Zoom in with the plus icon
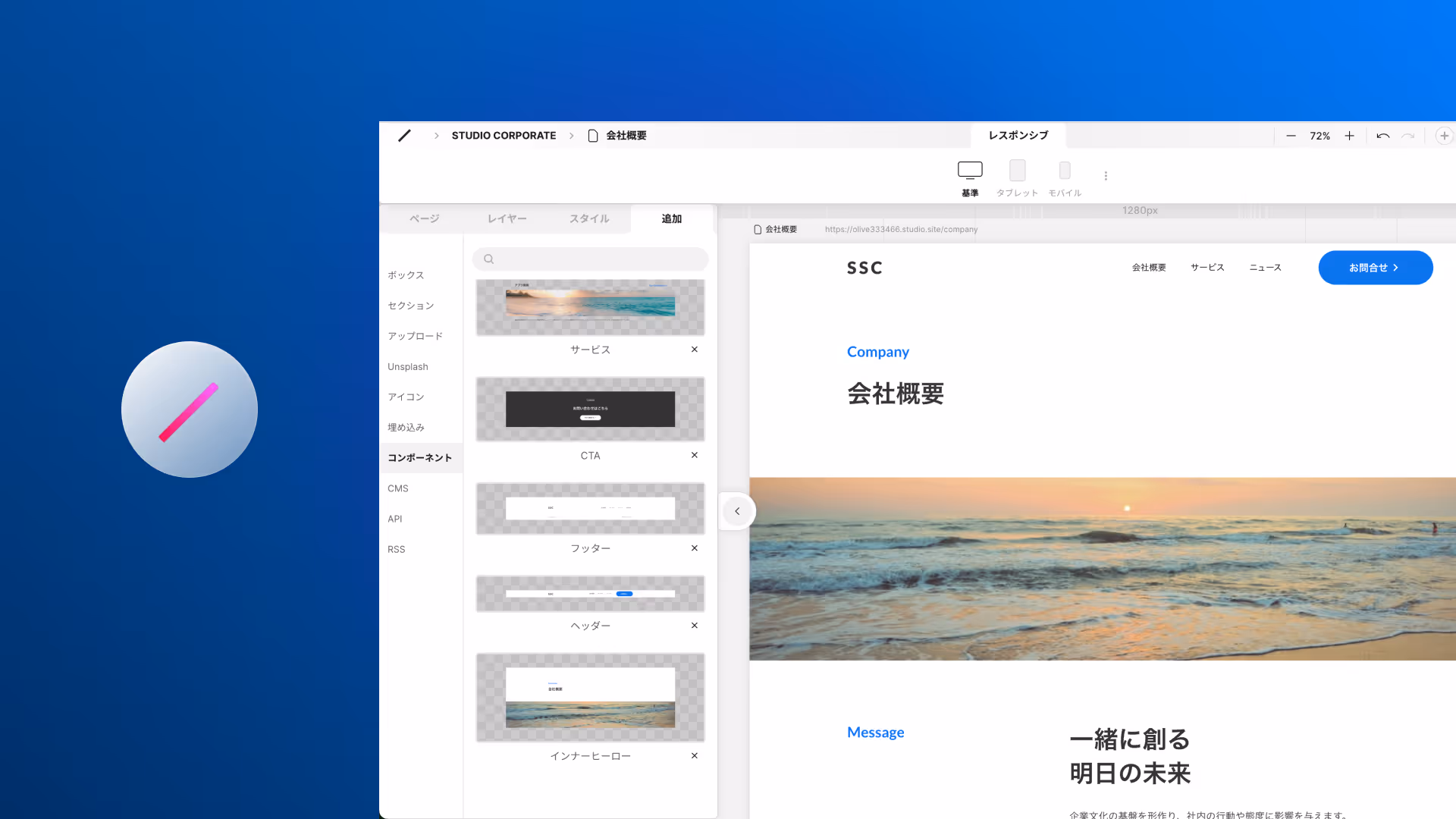 (x=1349, y=136)
